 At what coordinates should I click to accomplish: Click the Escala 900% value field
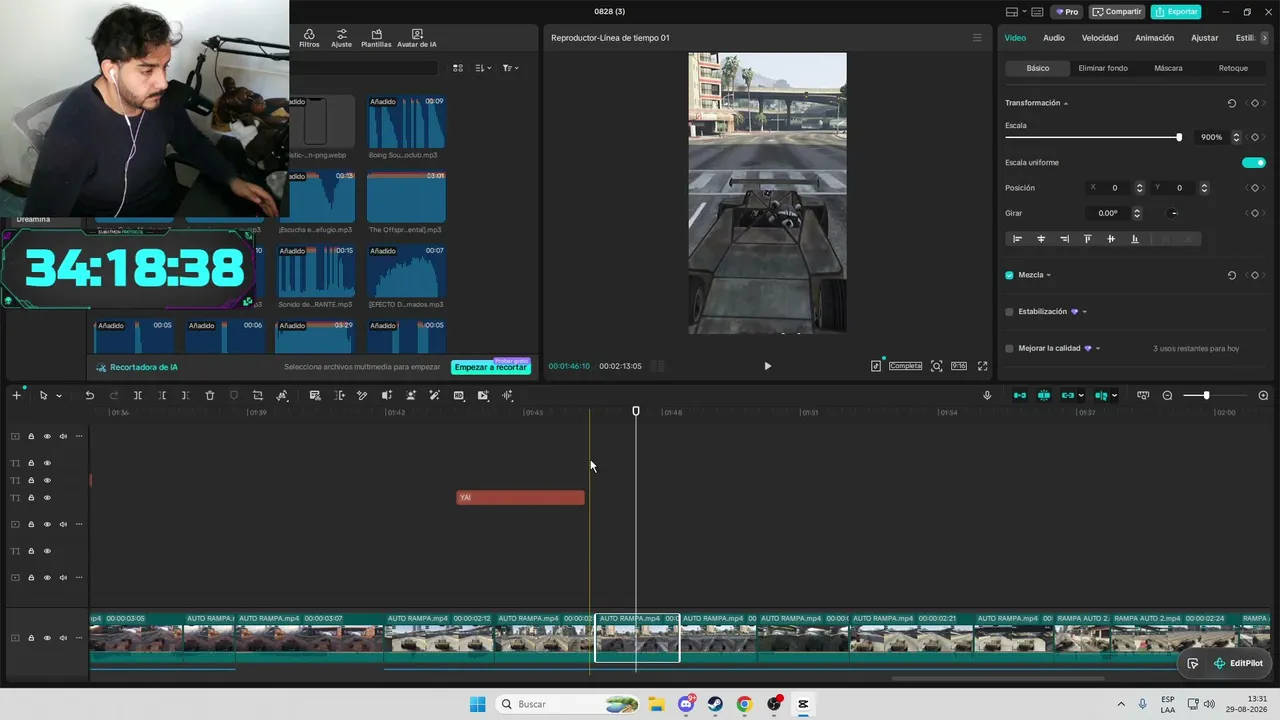pos(1211,137)
